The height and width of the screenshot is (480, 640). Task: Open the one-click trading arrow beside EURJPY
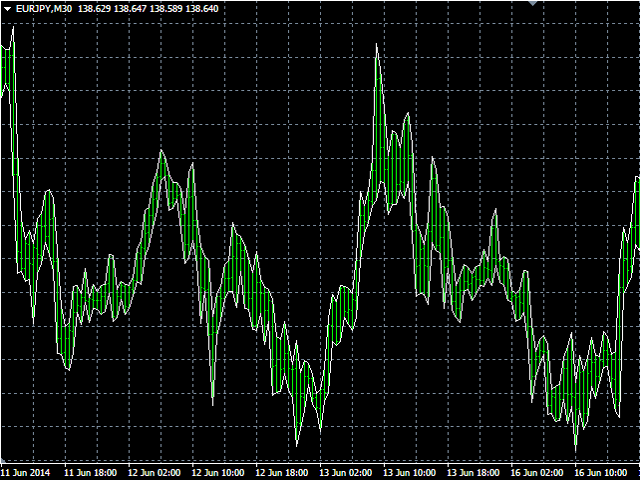click(7, 9)
